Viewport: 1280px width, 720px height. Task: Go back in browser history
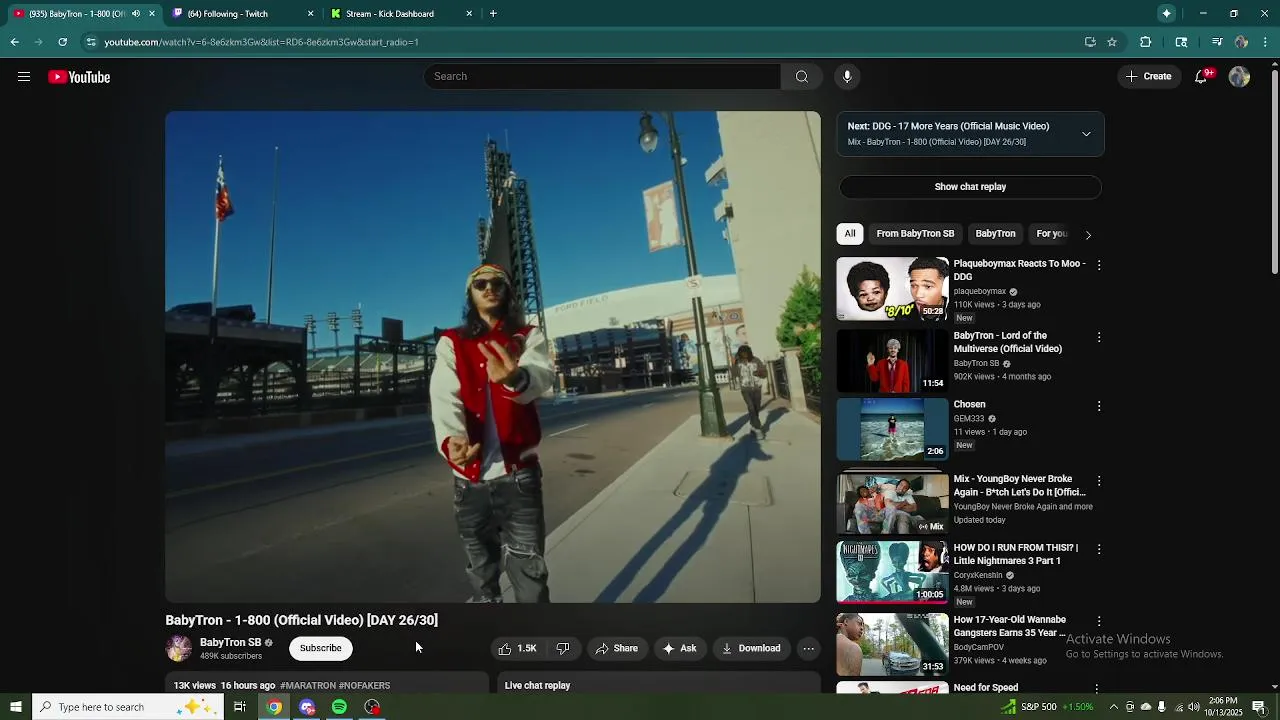tap(14, 42)
